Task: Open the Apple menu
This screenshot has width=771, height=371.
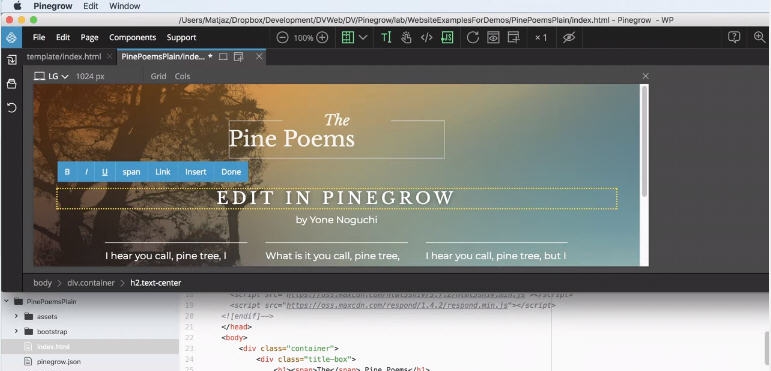Action: pyautogui.click(x=18, y=6)
